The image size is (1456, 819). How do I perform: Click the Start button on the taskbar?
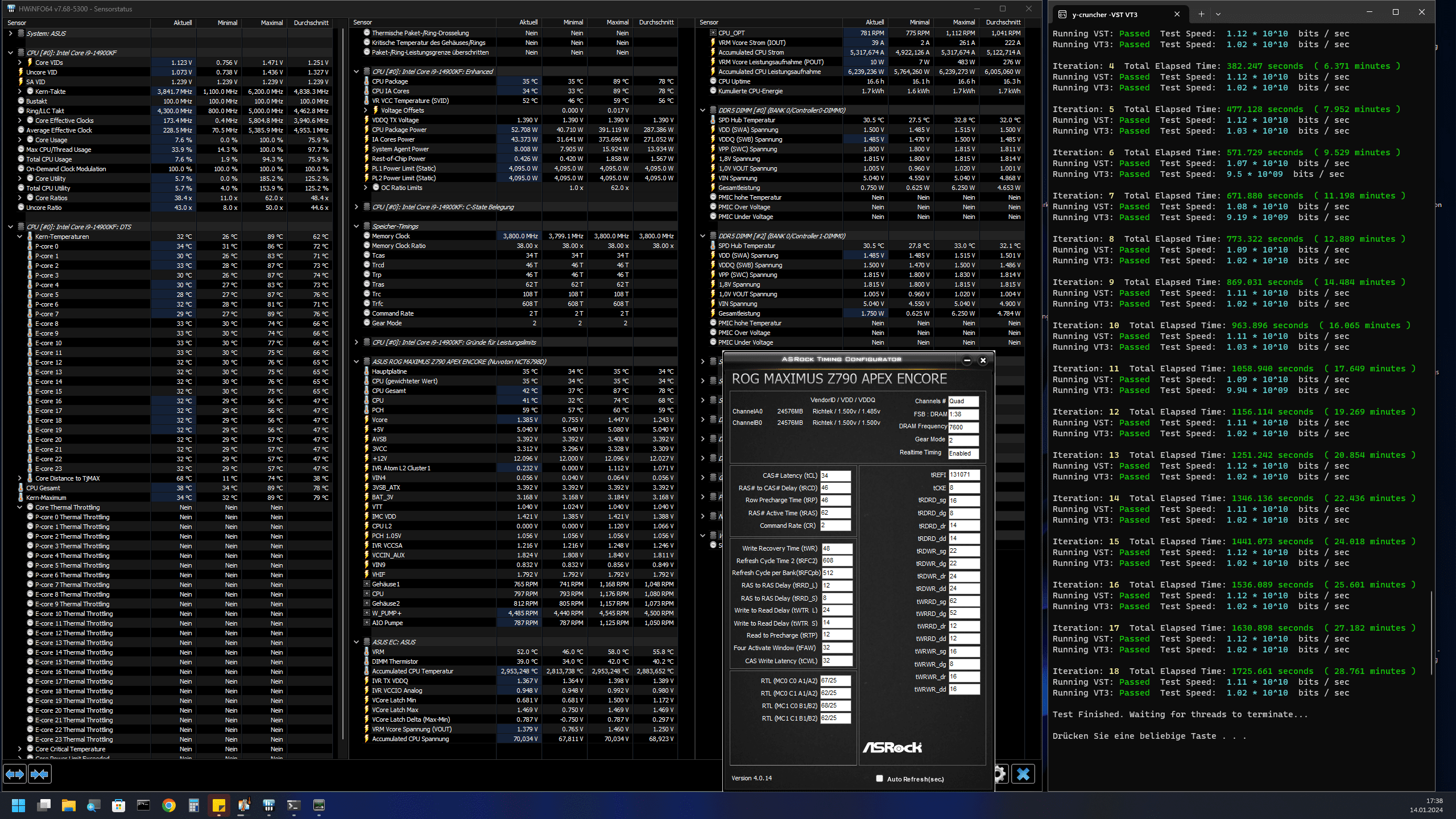click(x=18, y=805)
